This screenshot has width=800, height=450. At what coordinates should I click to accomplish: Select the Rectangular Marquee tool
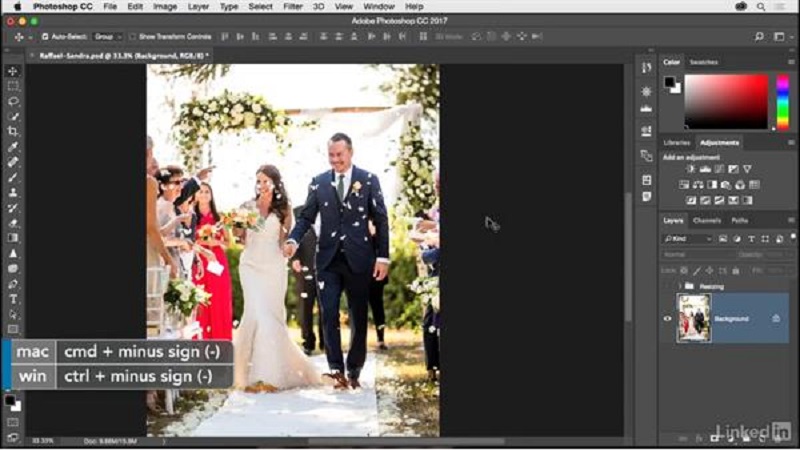[x=13, y=86]
